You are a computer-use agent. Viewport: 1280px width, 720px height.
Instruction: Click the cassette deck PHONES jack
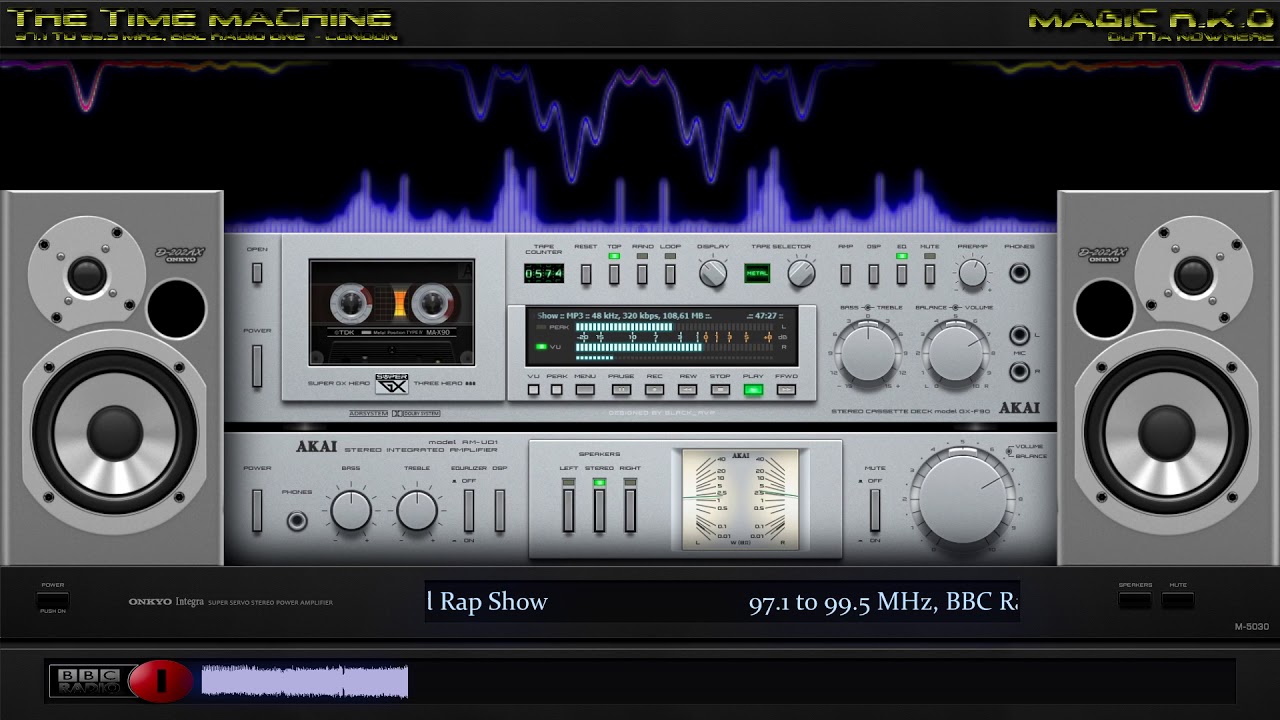1019,273
